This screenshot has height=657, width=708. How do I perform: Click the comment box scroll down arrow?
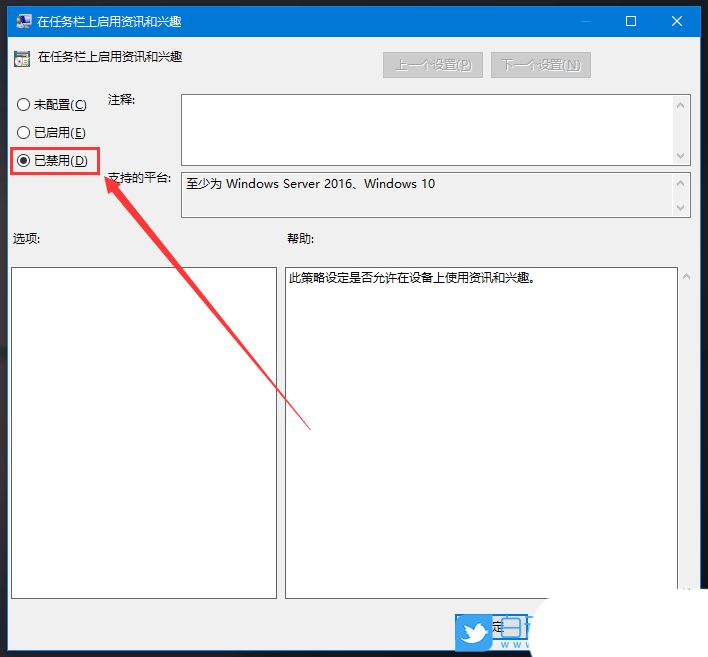[x=680, y=156]
